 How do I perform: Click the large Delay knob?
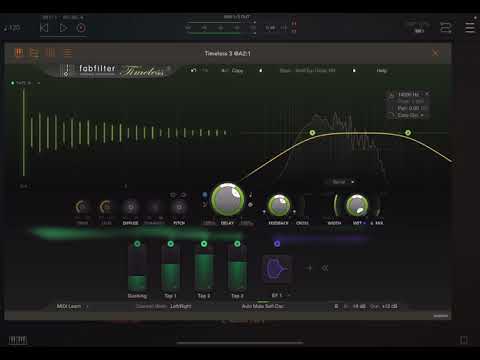tap(228, 199)
